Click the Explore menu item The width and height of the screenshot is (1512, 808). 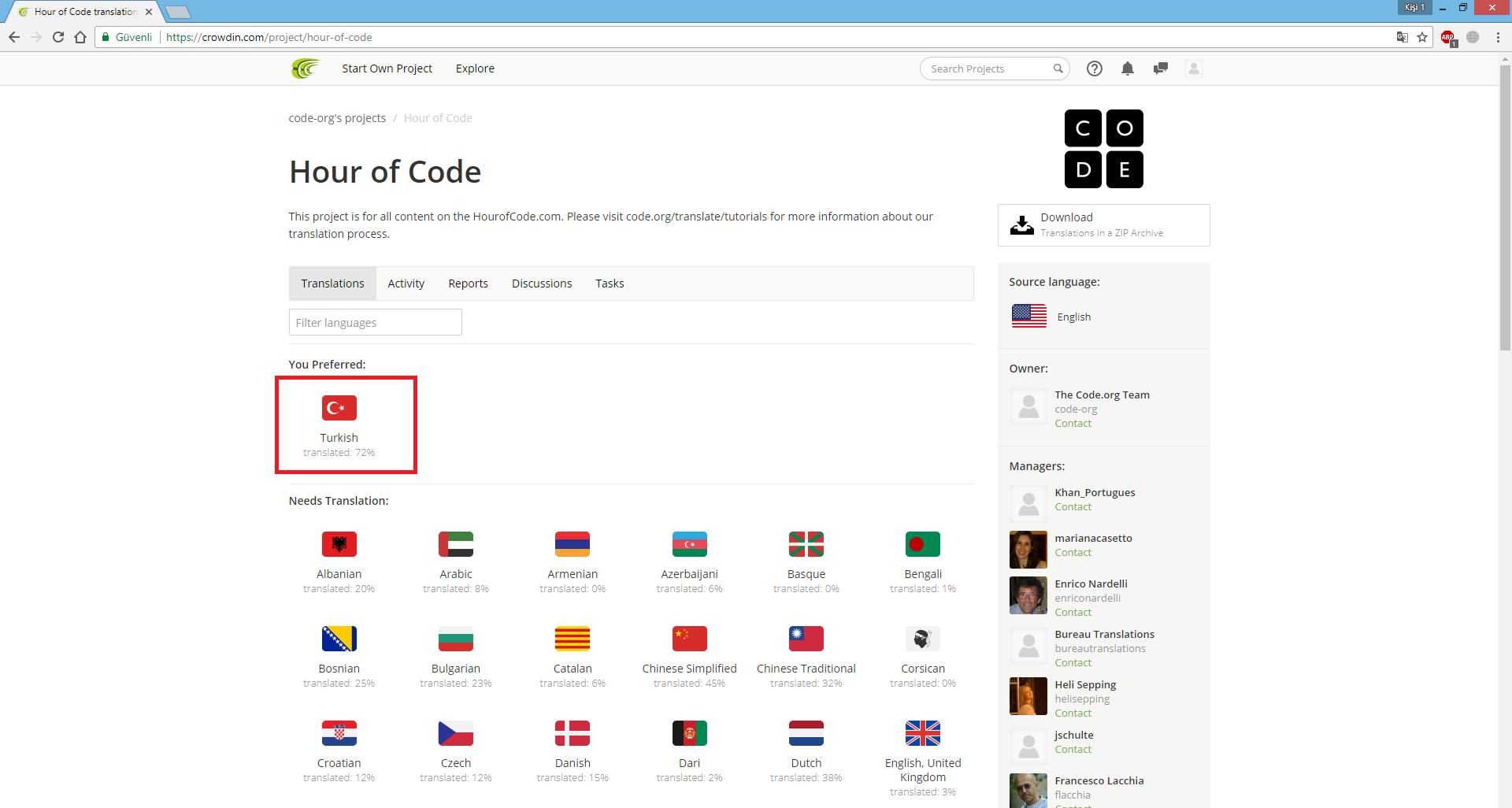click(x=475, y=69)
